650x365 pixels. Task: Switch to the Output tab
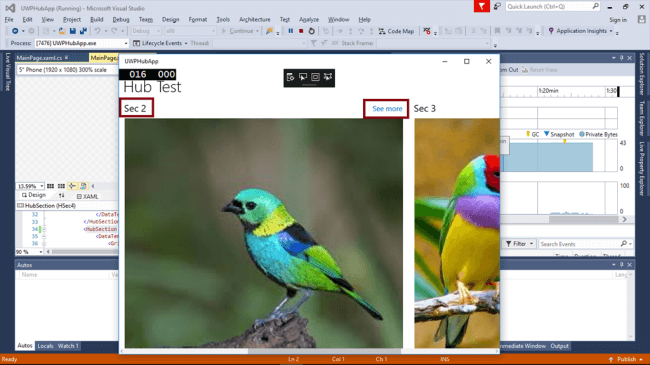559,346
